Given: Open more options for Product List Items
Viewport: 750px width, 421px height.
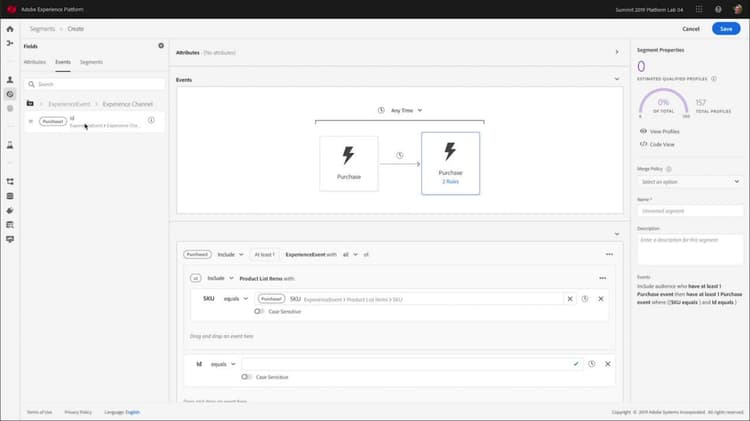Looking at the screenshot, I should point(603,278).
